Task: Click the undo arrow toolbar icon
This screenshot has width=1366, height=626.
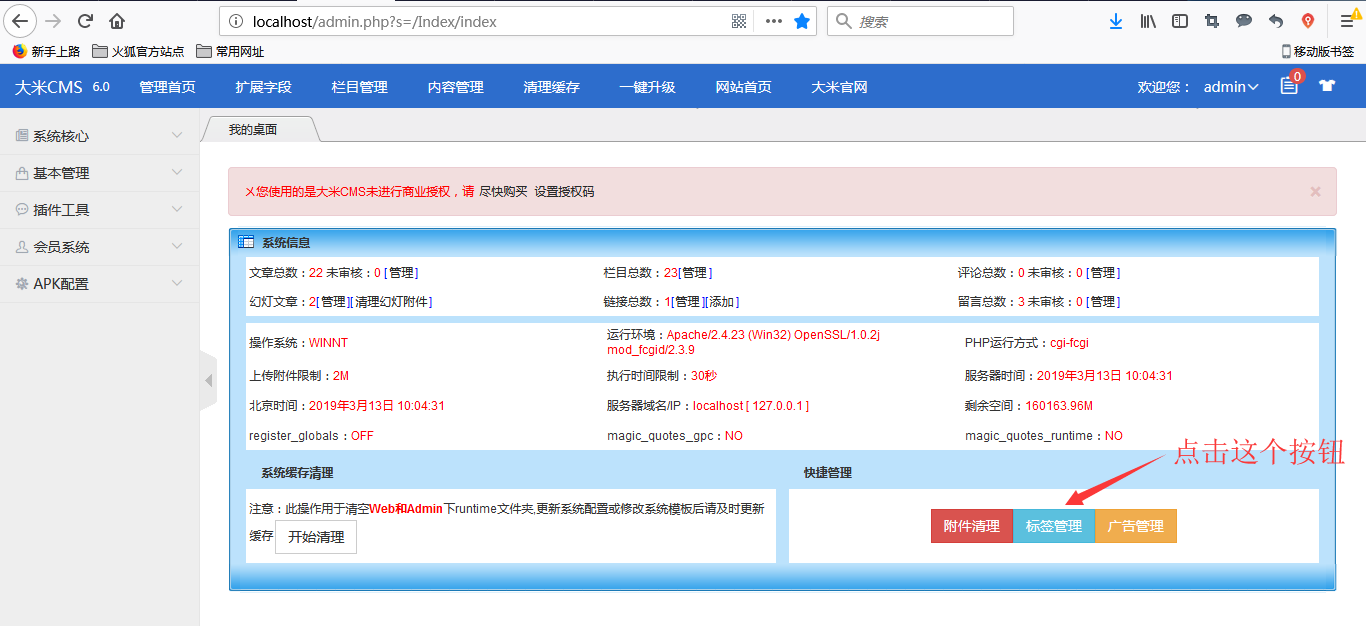Action: pyautogui.click(x=1276, y=21)
